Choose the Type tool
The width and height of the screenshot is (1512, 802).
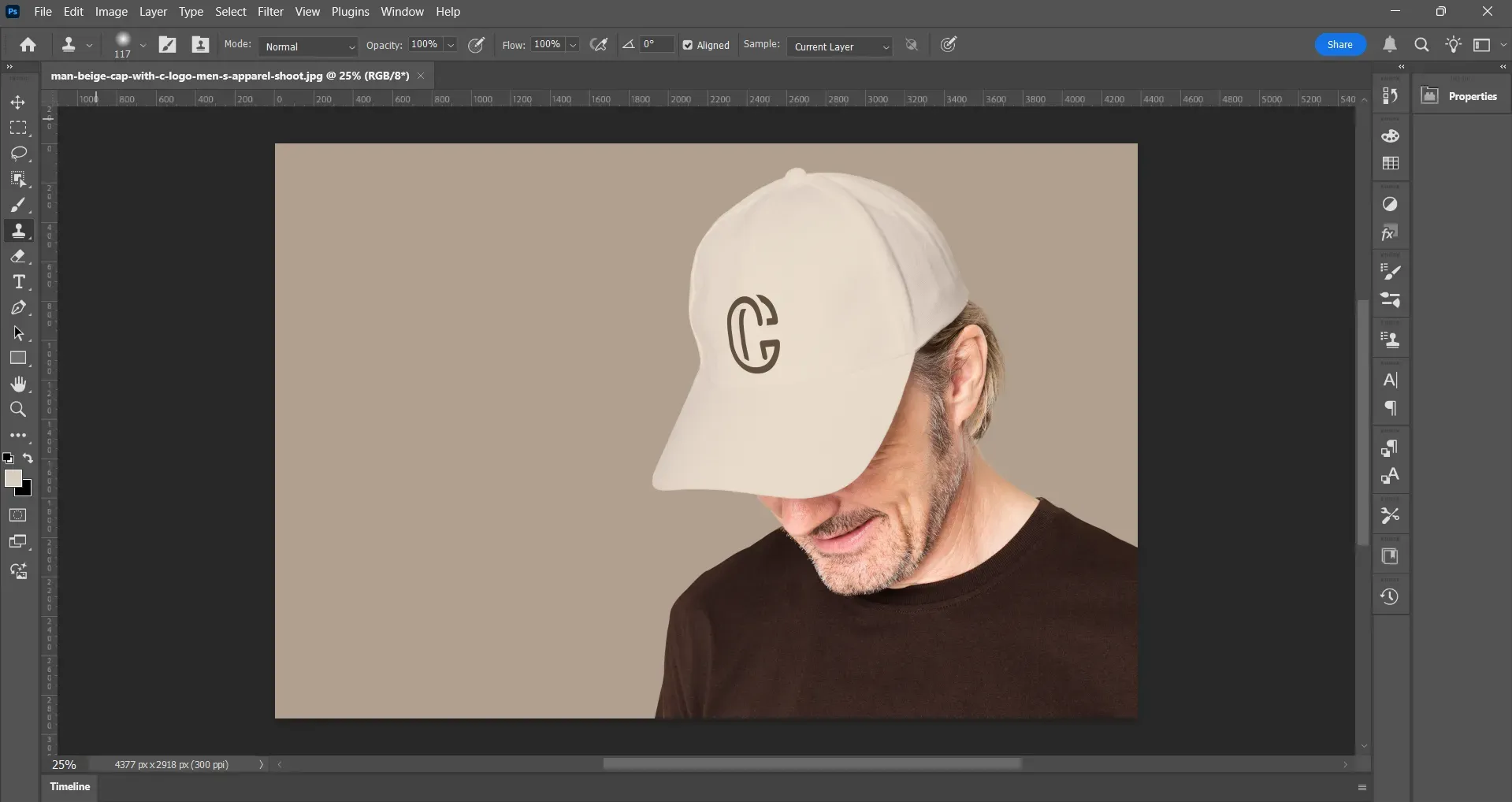(x=18, y=281)
